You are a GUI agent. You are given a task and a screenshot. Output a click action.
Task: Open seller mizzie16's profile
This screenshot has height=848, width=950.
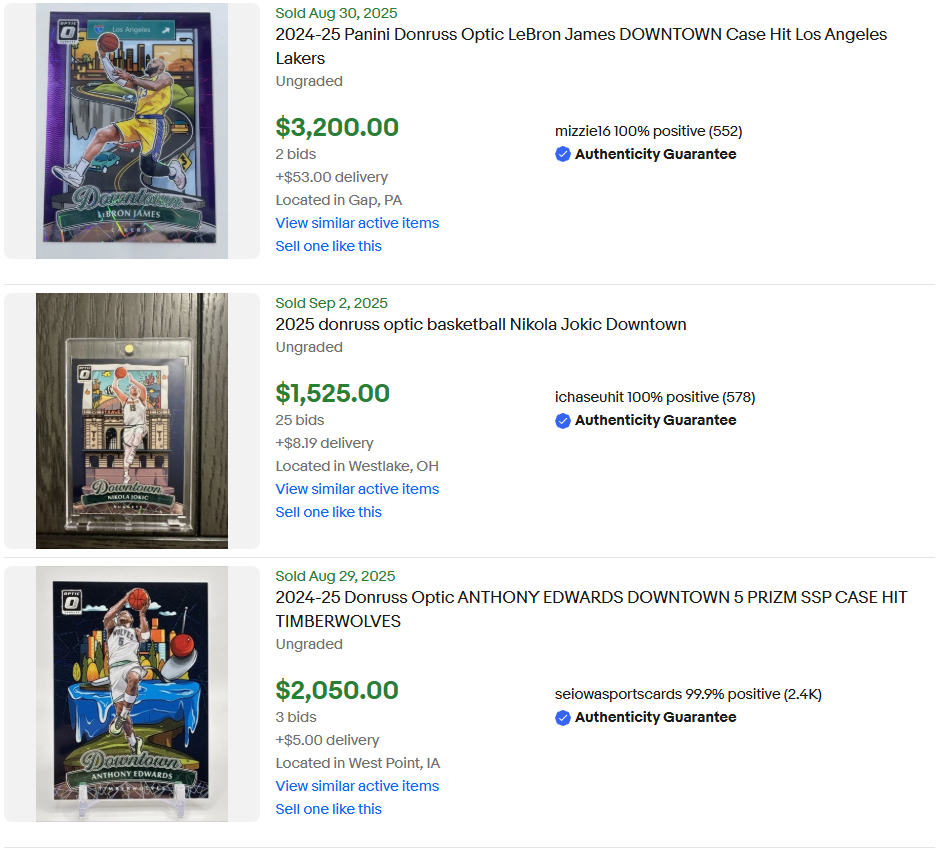(582, 131)
